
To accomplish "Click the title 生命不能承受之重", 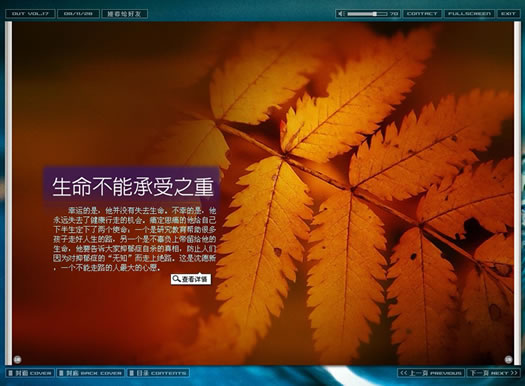I will click(x=133, y=187).
